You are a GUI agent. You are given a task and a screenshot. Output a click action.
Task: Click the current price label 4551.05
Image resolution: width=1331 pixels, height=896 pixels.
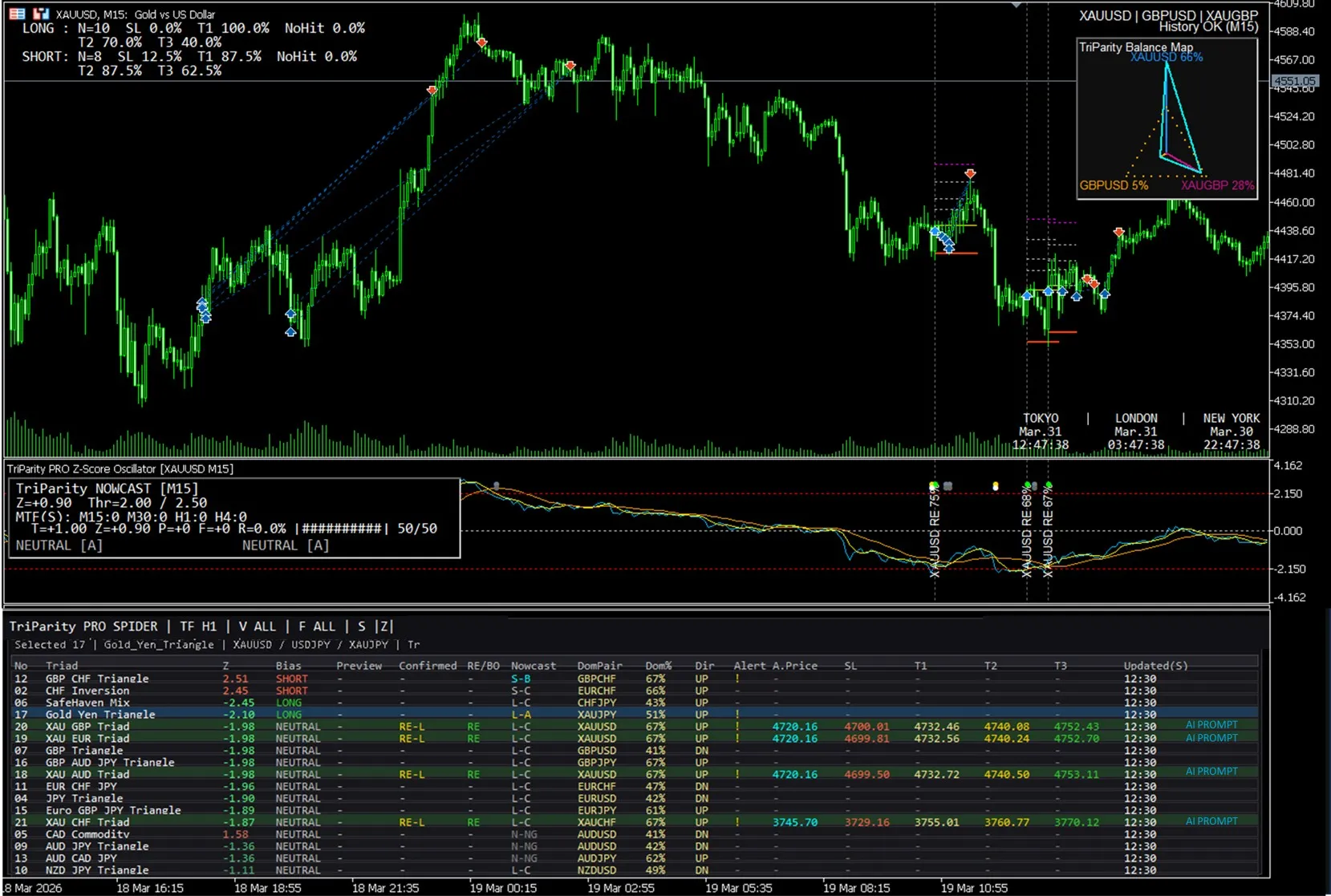(1295, 81)
